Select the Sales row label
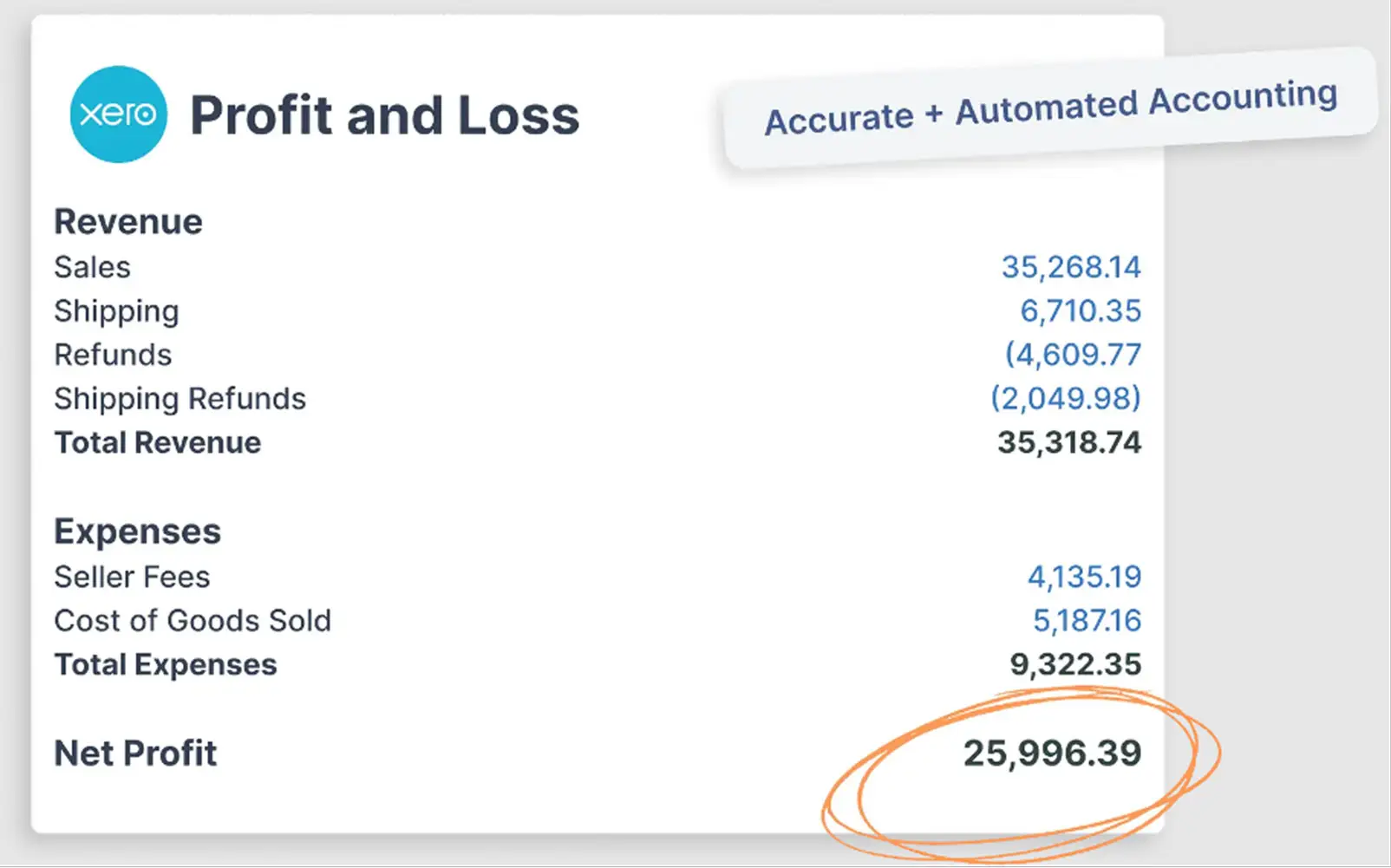Viewport: 1391px width, 868px height. pyautogui.click(x=92, y=267)
